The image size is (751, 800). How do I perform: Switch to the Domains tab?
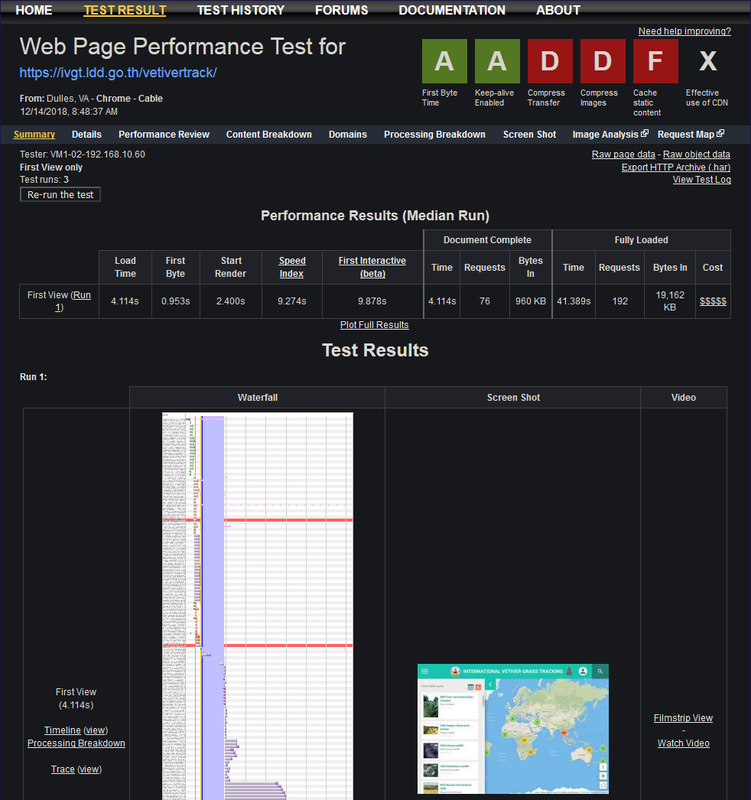pyautogui.click(x=347, y=134)
